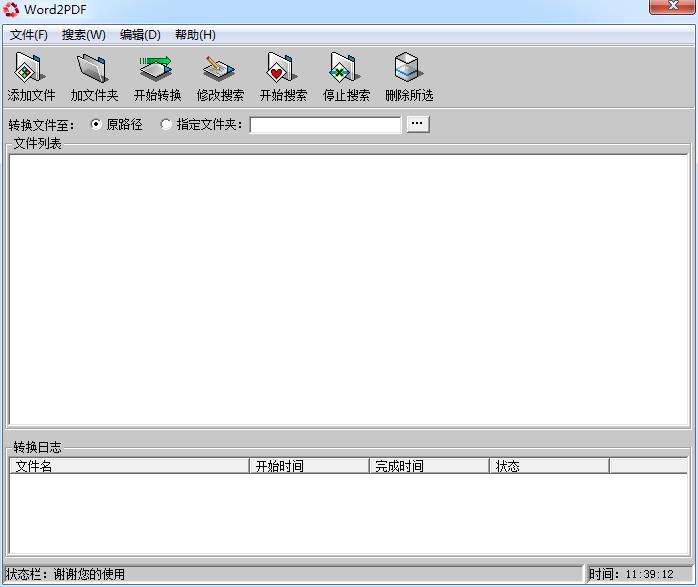
Task: Open the 文件(F) menu
Action: (29, 35)
